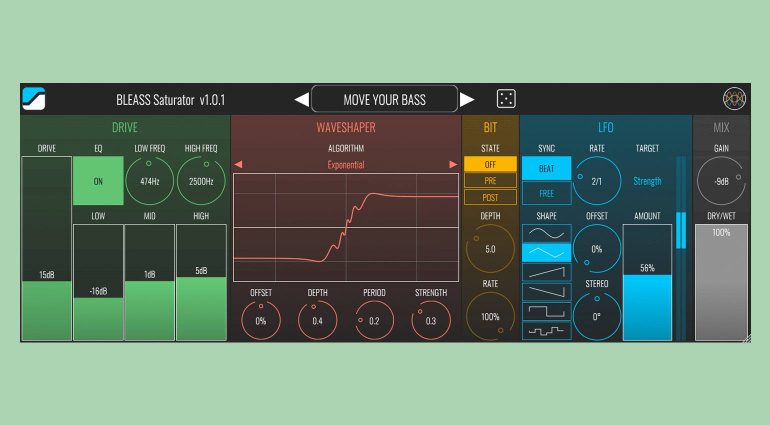770x425 pixels.
Task: Select the ramp up sawtooth LFO shape
Action: tap(547, 272)
